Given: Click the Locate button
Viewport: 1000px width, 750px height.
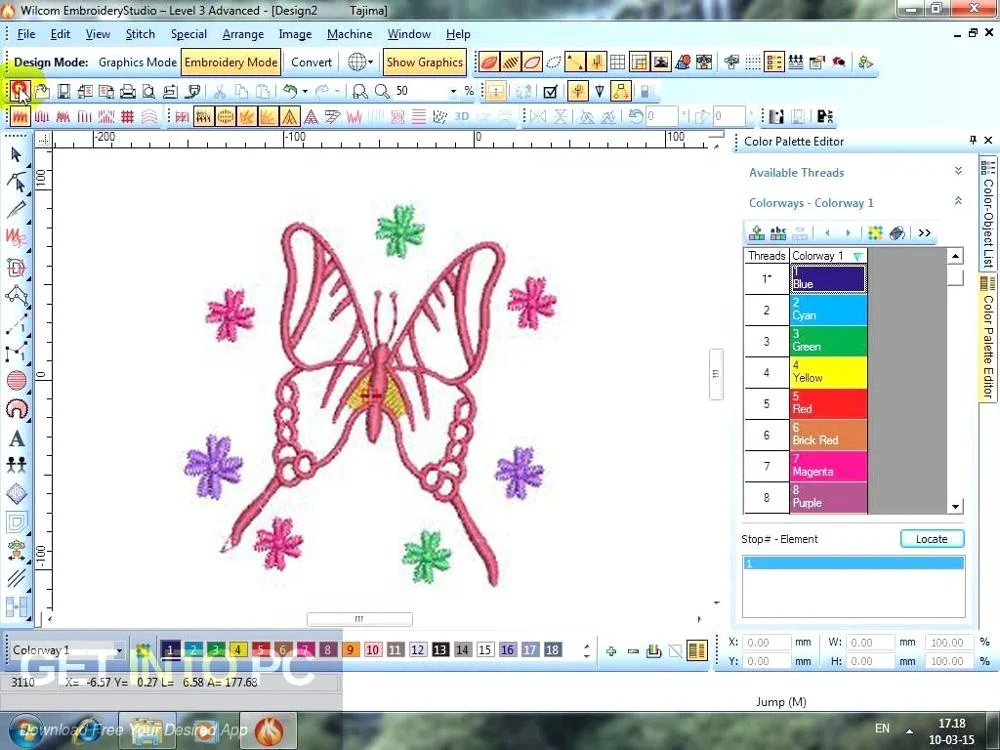Looking at the screenshot, I should [931, 539].
